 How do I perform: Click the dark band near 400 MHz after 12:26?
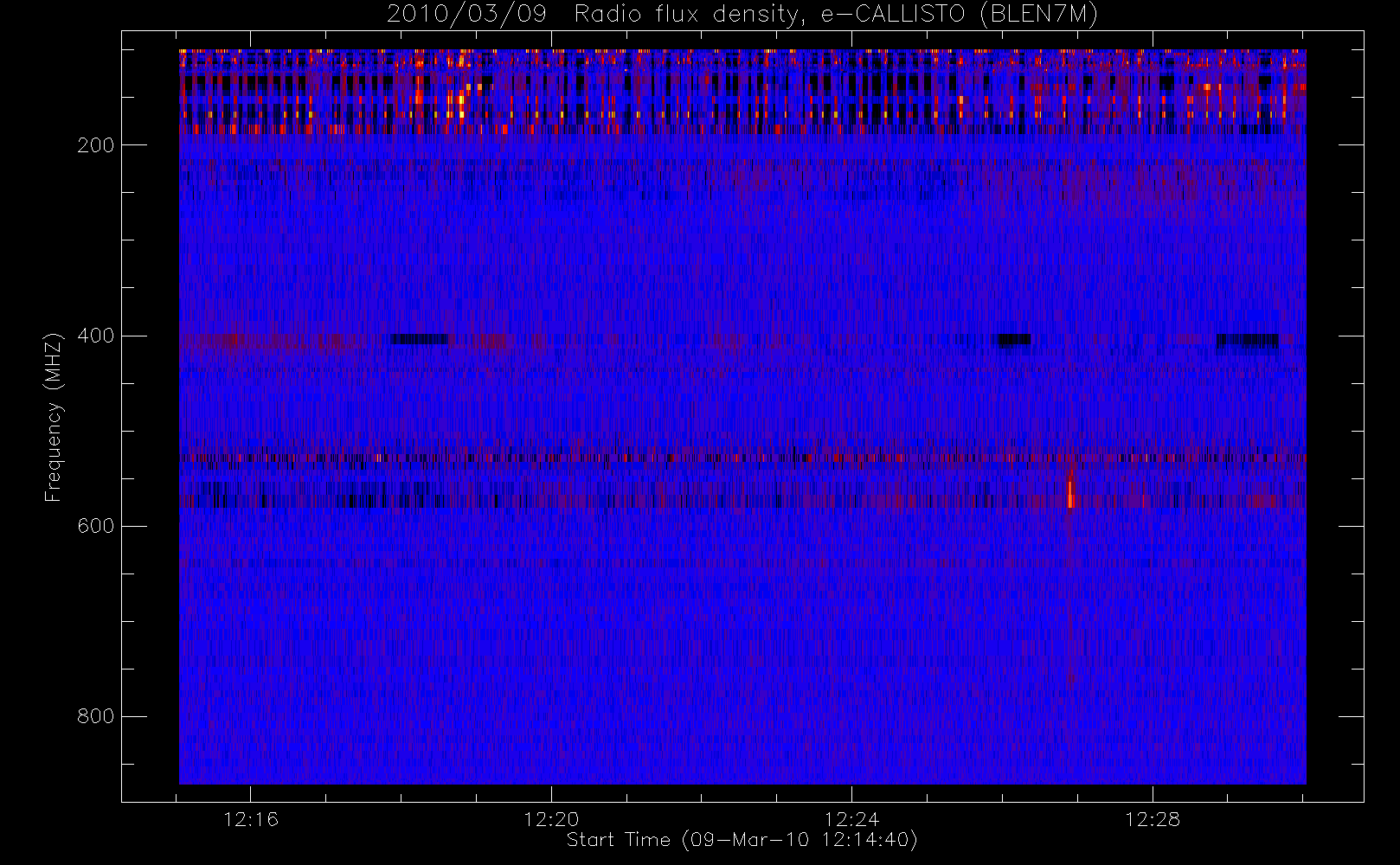click(x=1014, y=340)
